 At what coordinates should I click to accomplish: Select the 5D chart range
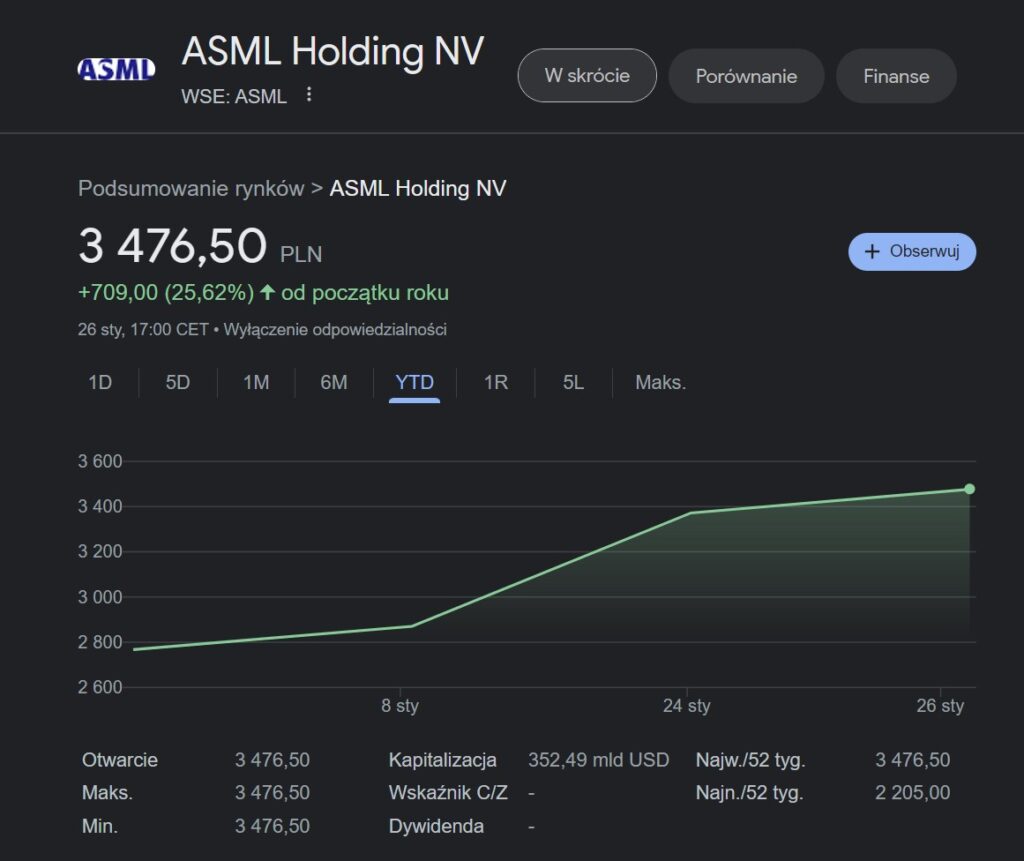pos(178,382)
